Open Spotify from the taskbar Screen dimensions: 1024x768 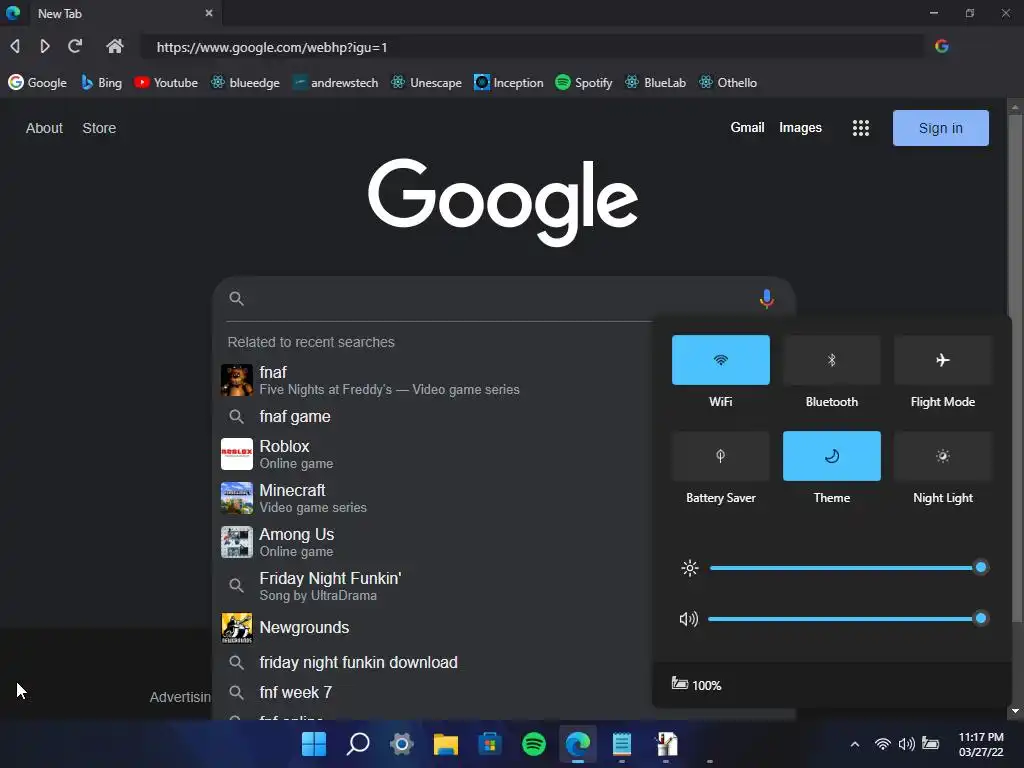tap(534, 744)
